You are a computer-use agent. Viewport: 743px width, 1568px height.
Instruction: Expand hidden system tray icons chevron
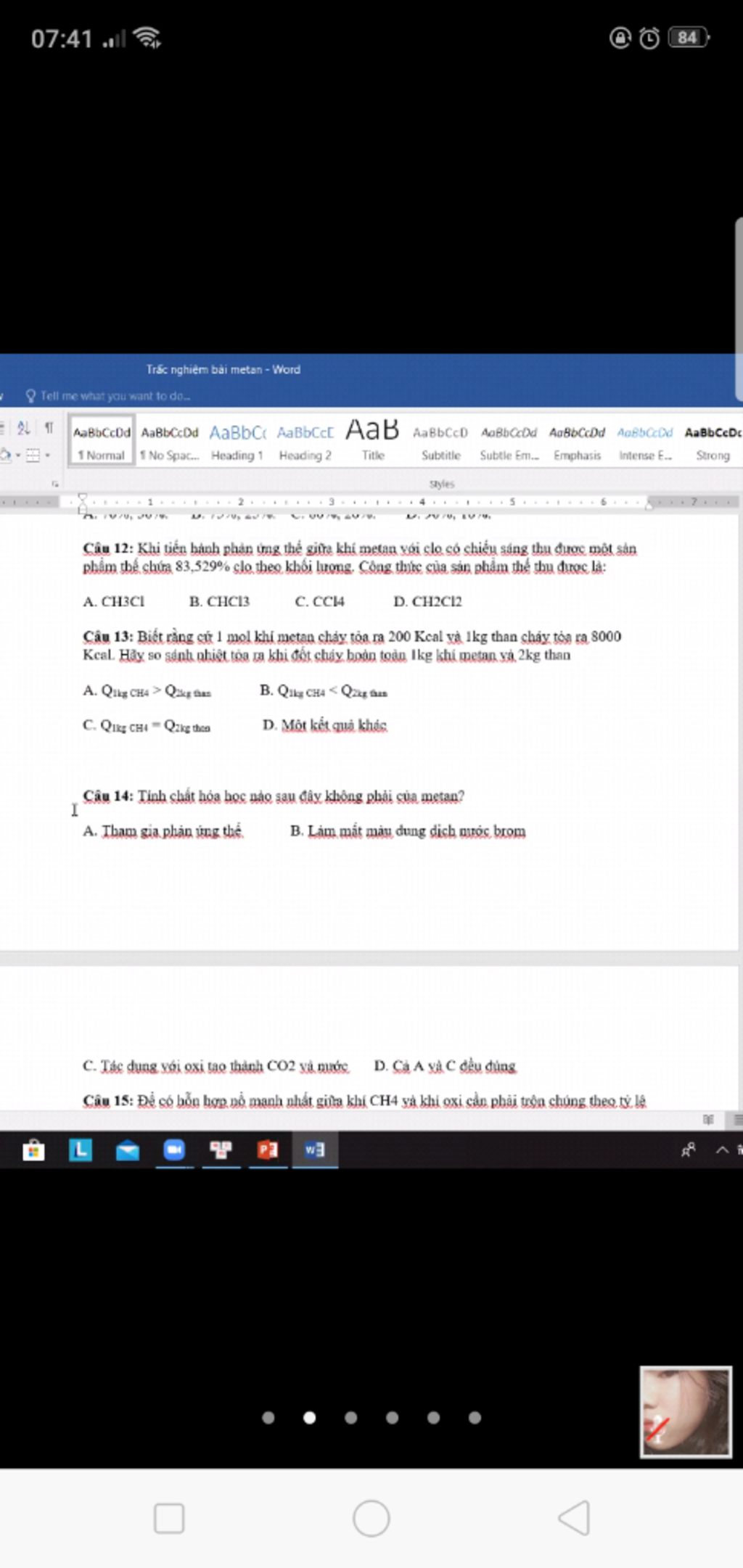point(722,1150)
